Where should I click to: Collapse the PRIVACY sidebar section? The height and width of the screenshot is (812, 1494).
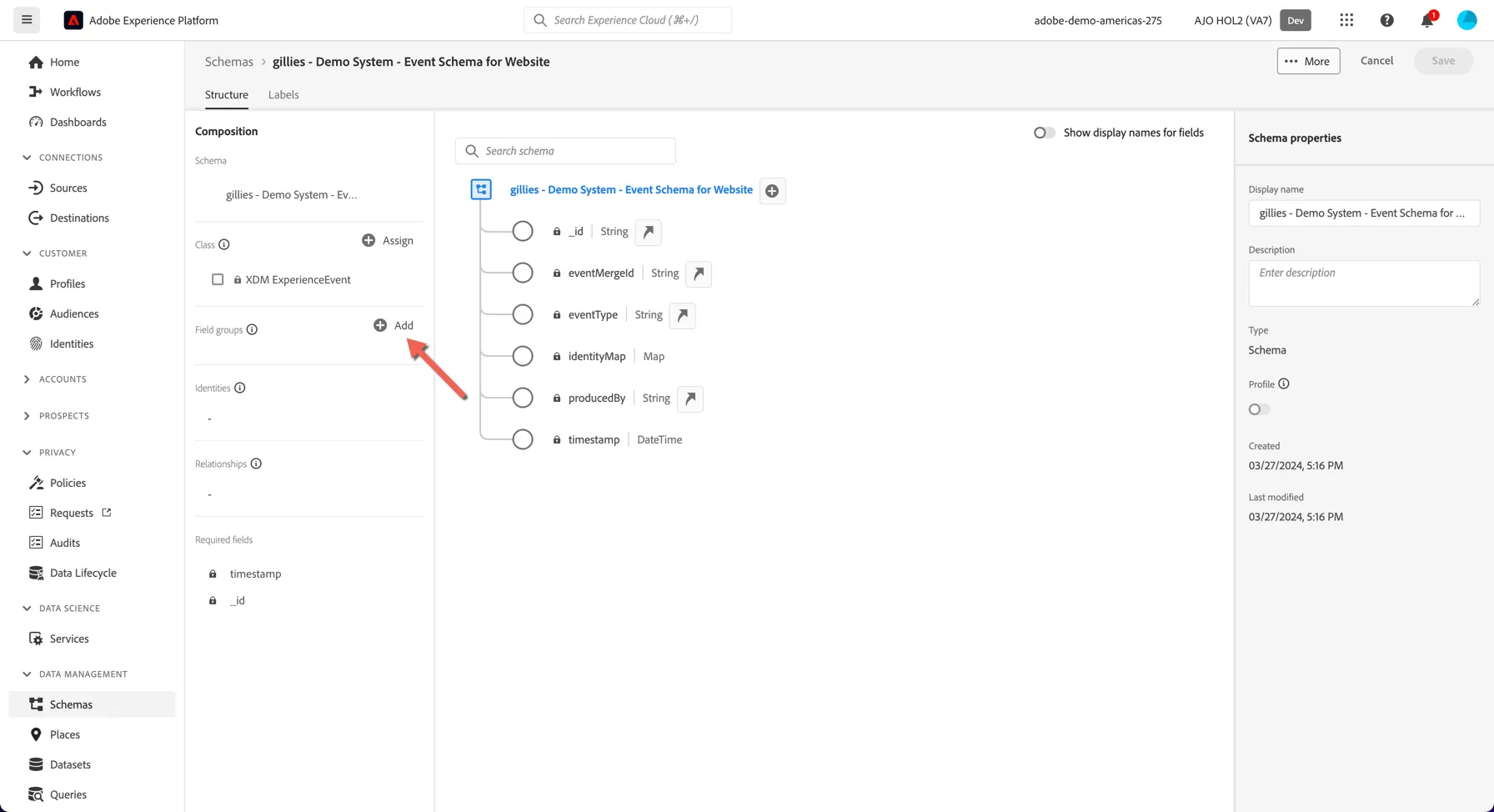pyautogui.click(x=27, y=453)
